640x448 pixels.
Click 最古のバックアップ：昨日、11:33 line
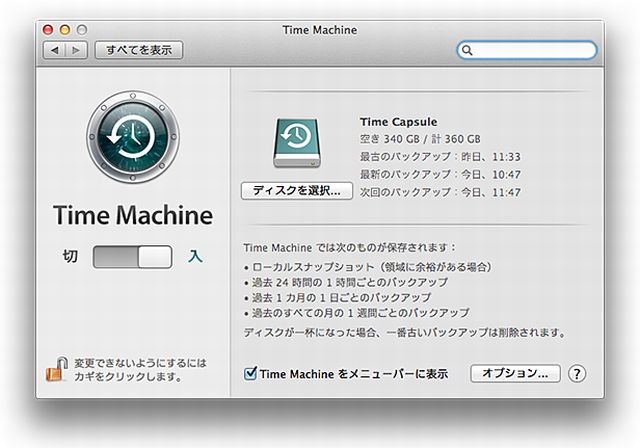pyautogui.click(x=440, y=157)
